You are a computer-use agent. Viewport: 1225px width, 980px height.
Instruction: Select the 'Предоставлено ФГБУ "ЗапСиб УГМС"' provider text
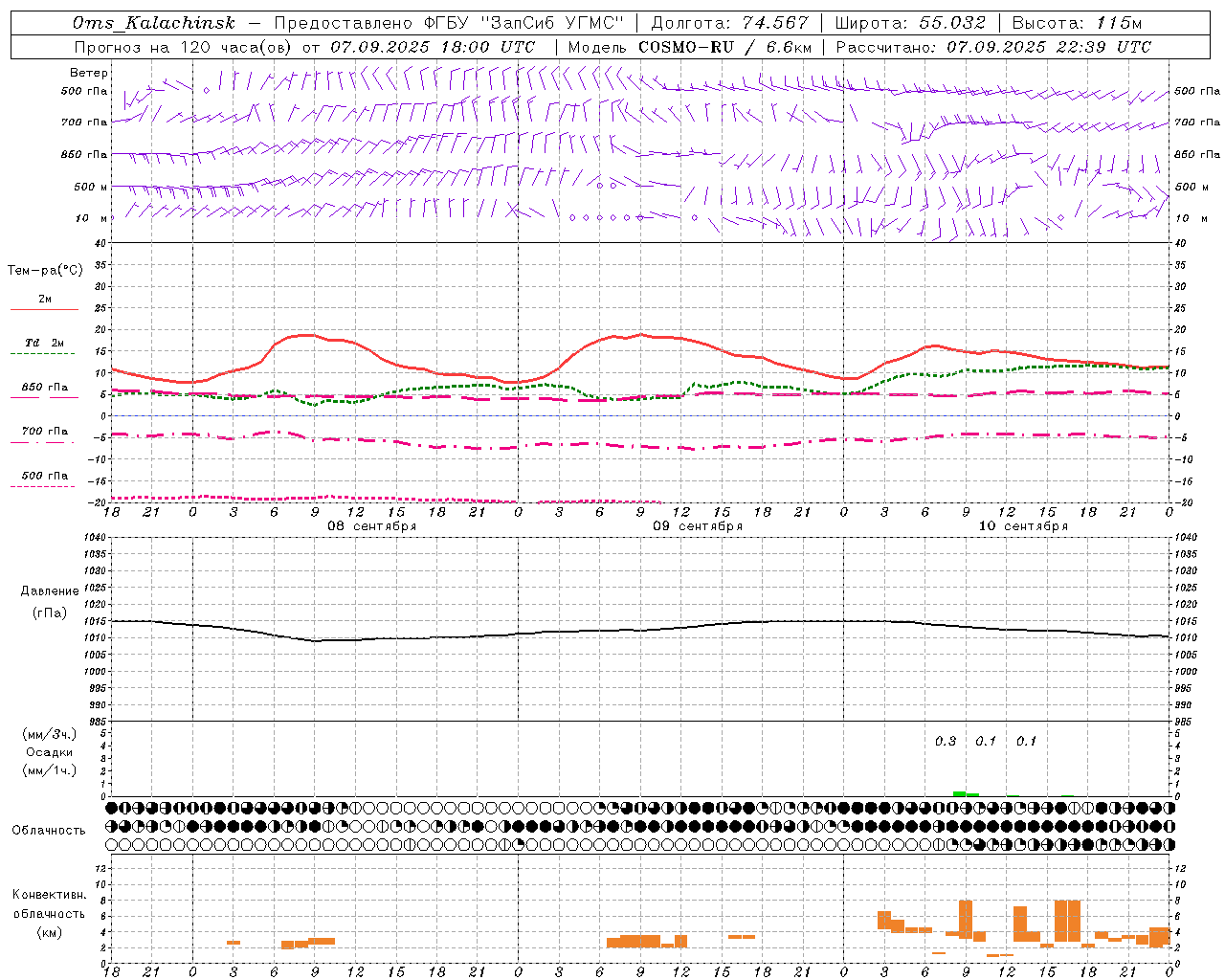449,23
